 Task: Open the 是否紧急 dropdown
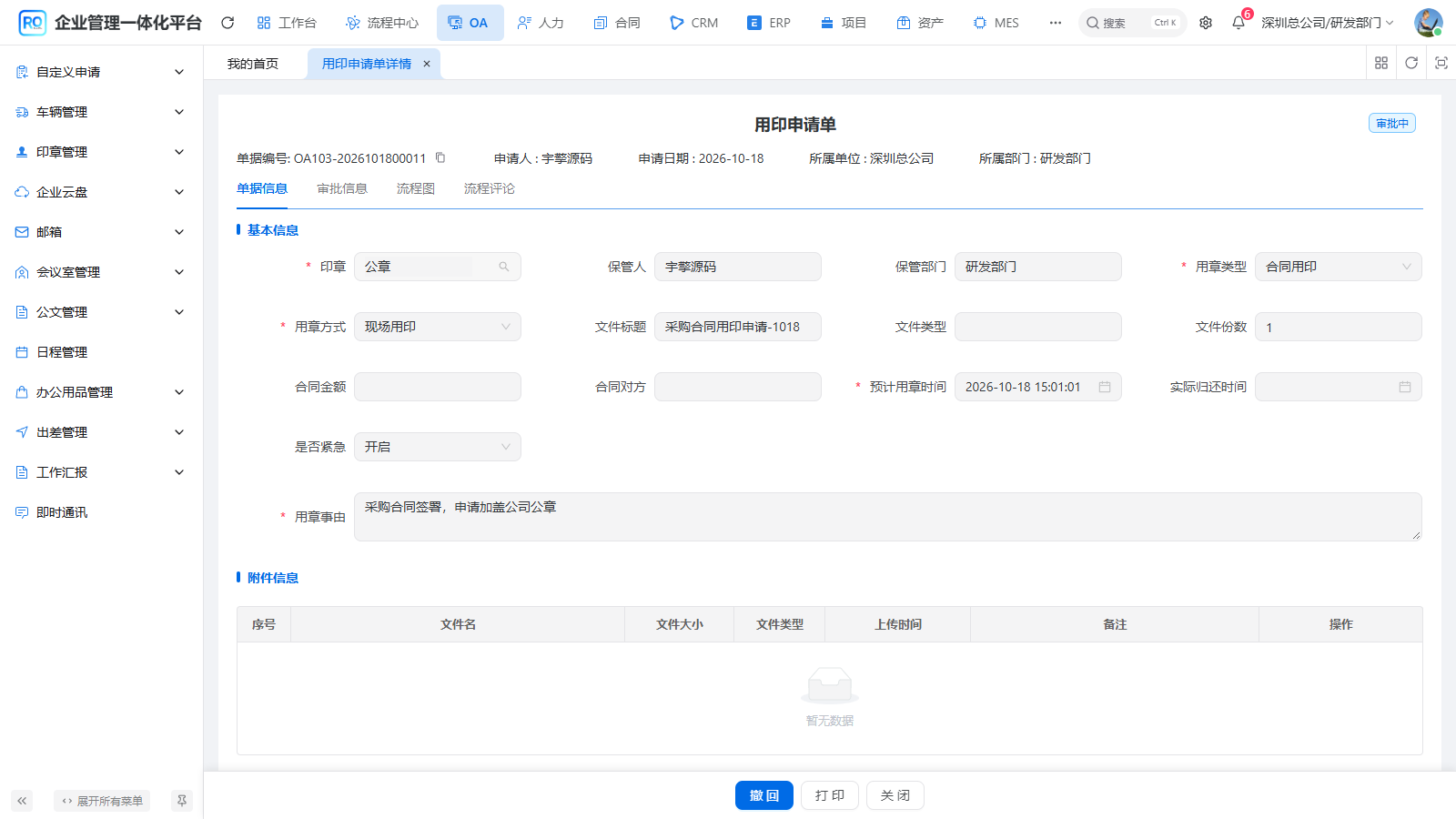(x=438, y=447)
